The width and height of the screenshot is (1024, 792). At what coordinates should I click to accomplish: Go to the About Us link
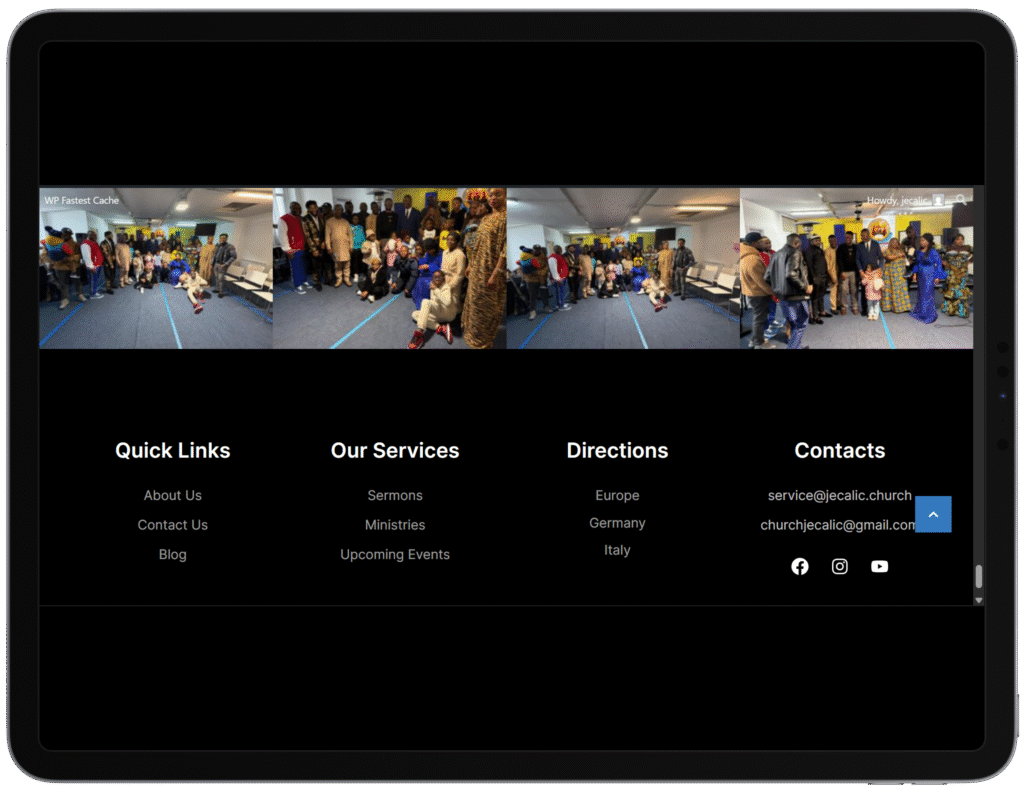172,495
